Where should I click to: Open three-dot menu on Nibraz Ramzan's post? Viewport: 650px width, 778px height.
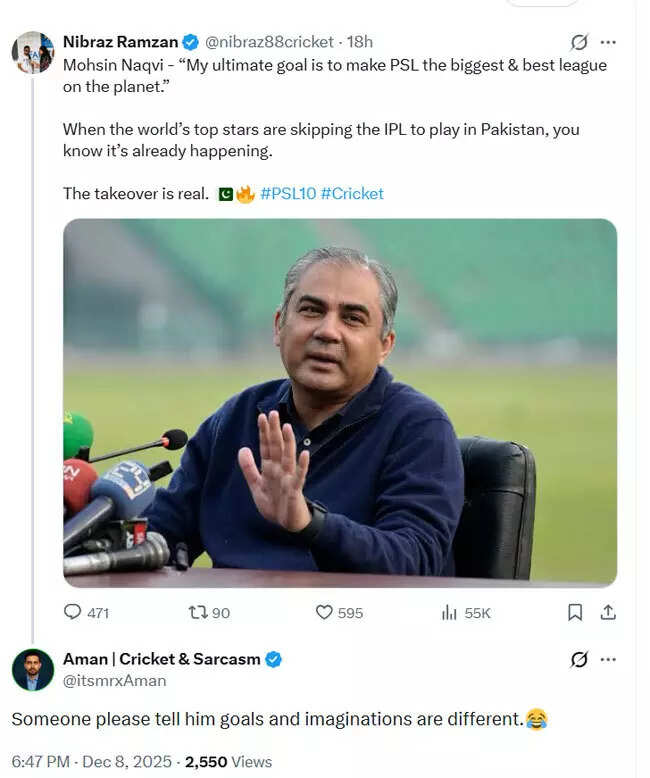click(608, 42)
